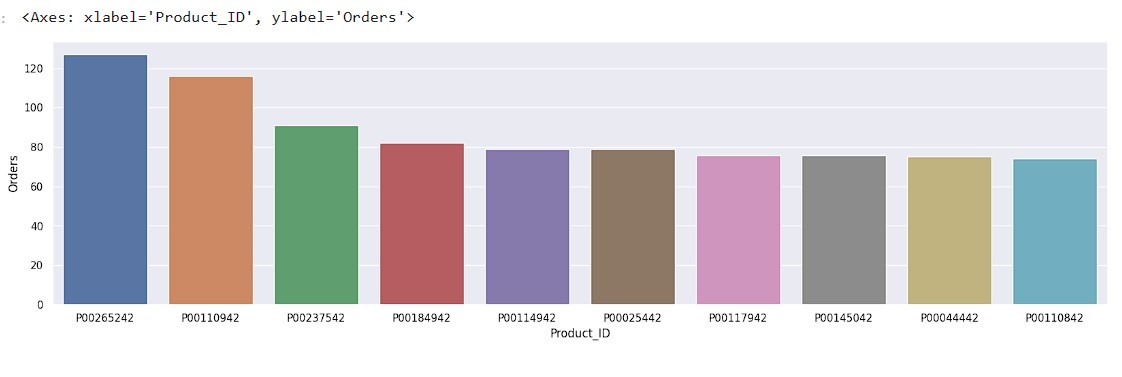Click the P00110842 x-axis tick label
Viewport: 1122px width, 377px height.
pos(1055,318)
